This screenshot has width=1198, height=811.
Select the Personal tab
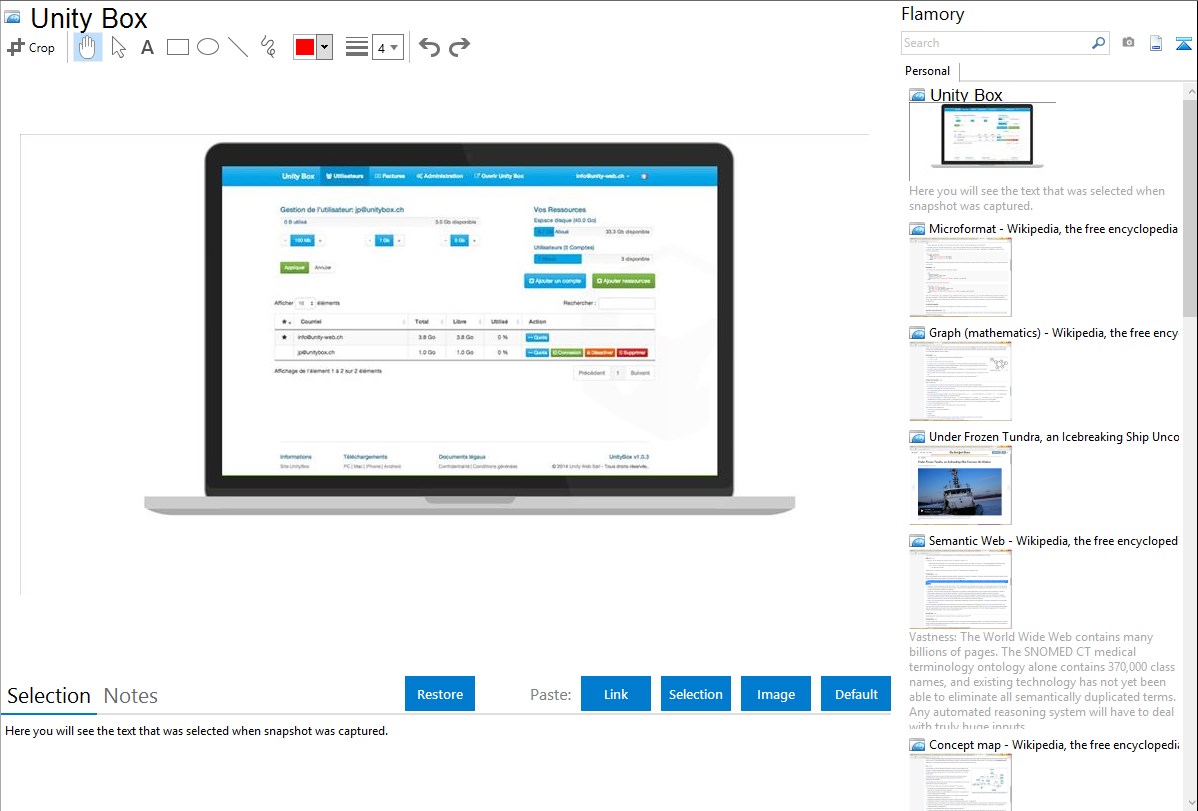(x=928, y=71)
